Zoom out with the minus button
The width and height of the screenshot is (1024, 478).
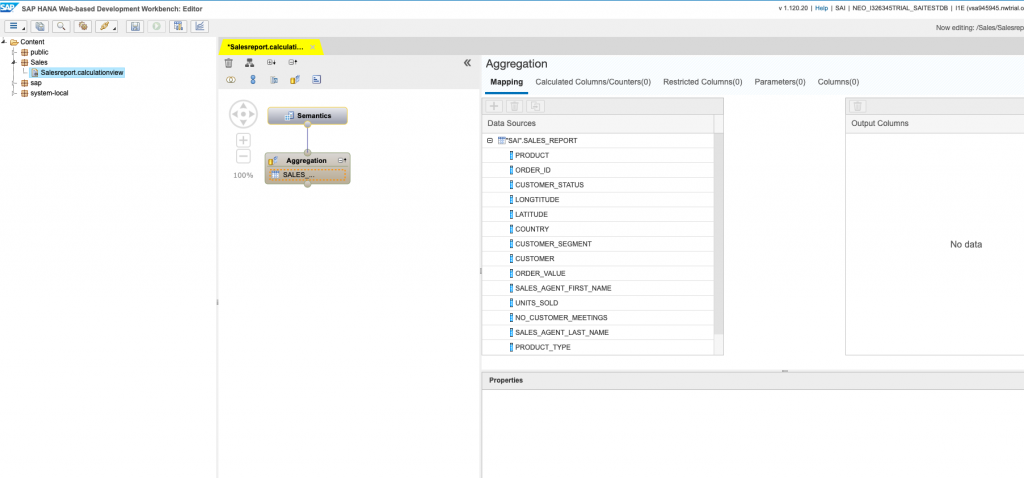coord(243,157)
